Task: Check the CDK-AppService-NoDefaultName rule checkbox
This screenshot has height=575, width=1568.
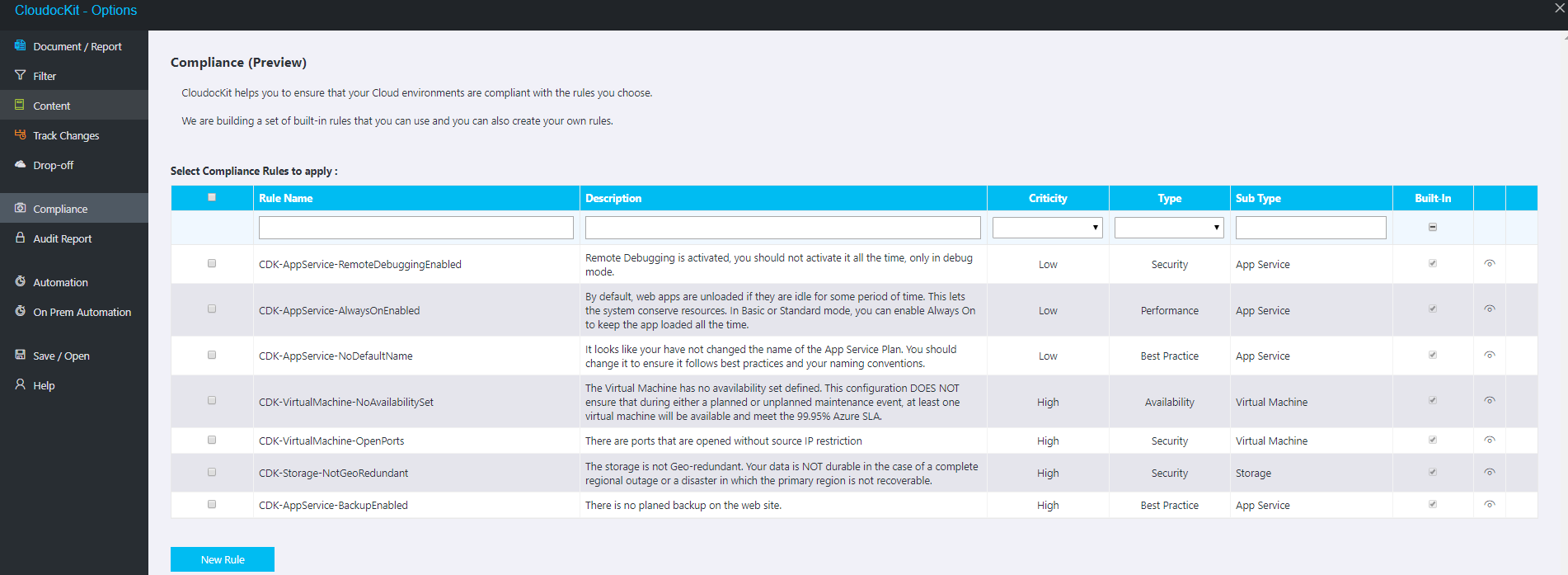Action: 212,355
